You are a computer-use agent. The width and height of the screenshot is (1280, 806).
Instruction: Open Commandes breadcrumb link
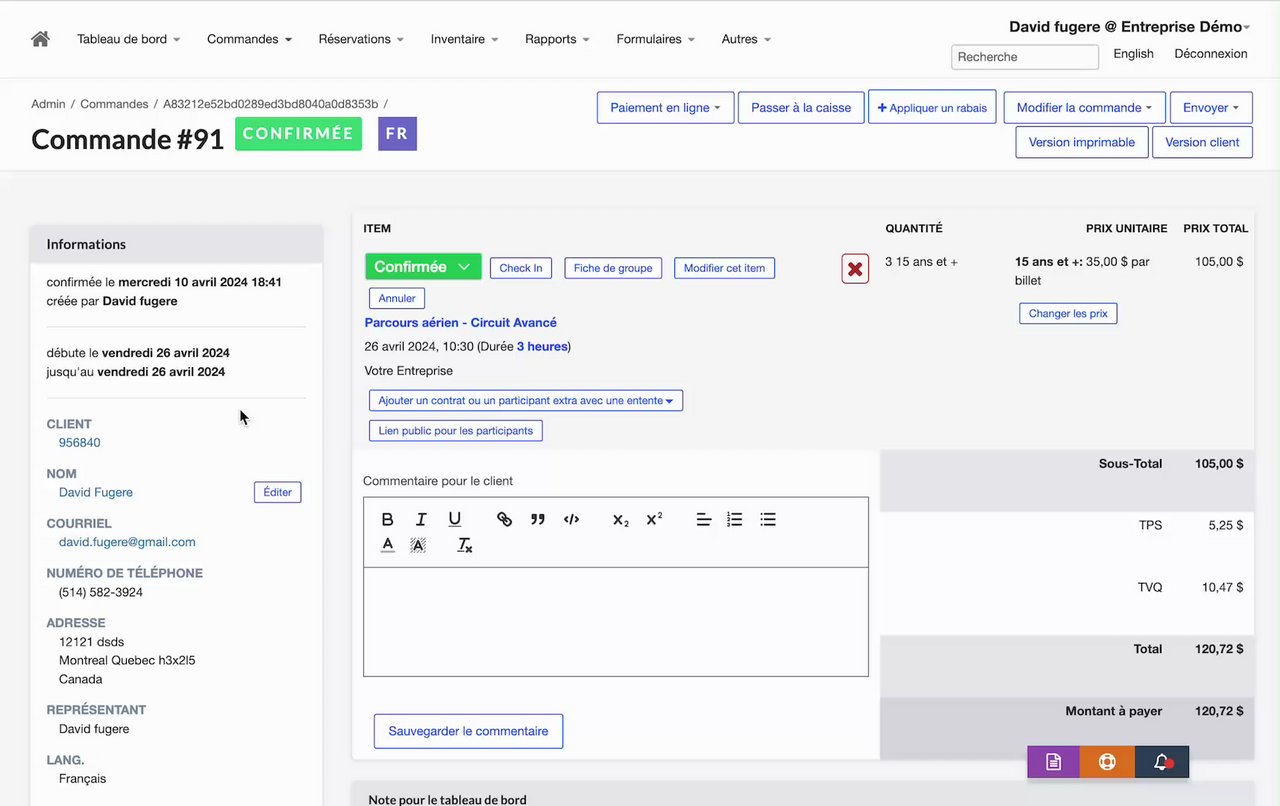coord(114,104)
